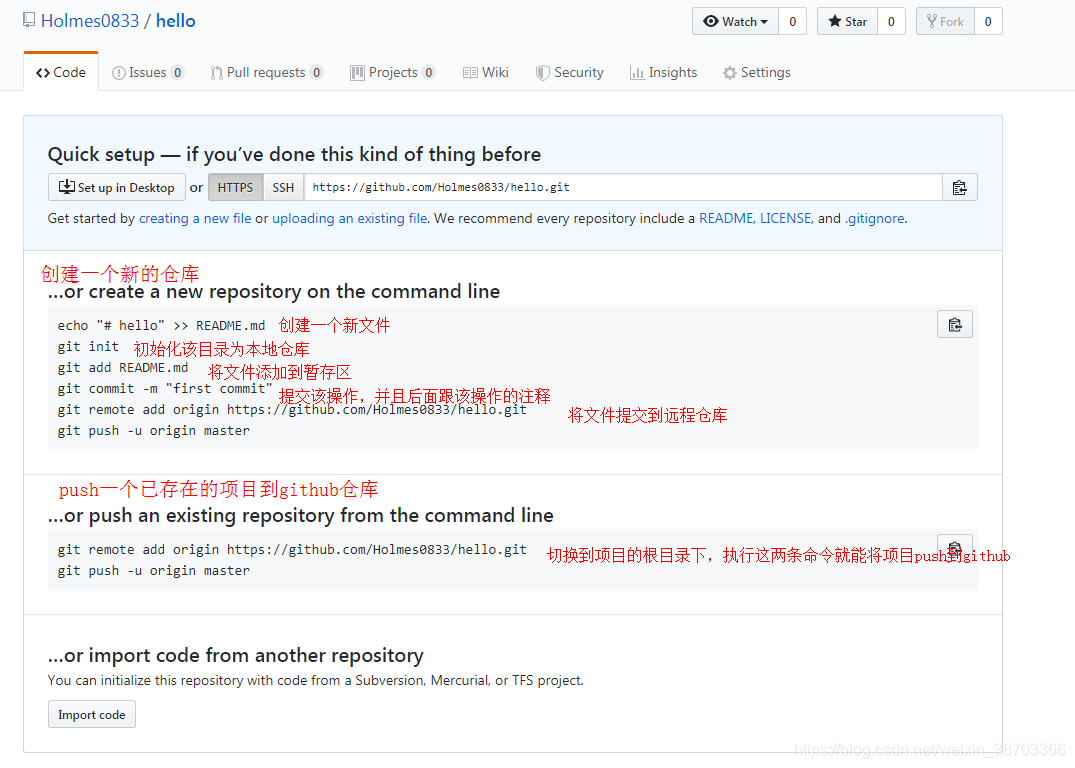Click the Import code button
The width and height of the screenshot is (1075, 768).
(x=92, y=715)
